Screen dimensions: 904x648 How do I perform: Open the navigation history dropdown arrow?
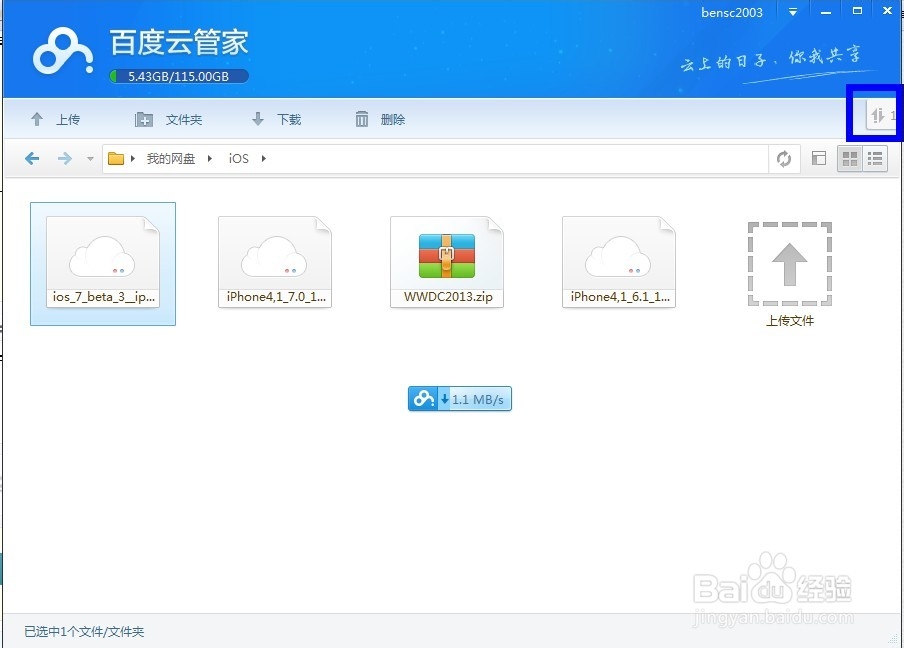89,158
